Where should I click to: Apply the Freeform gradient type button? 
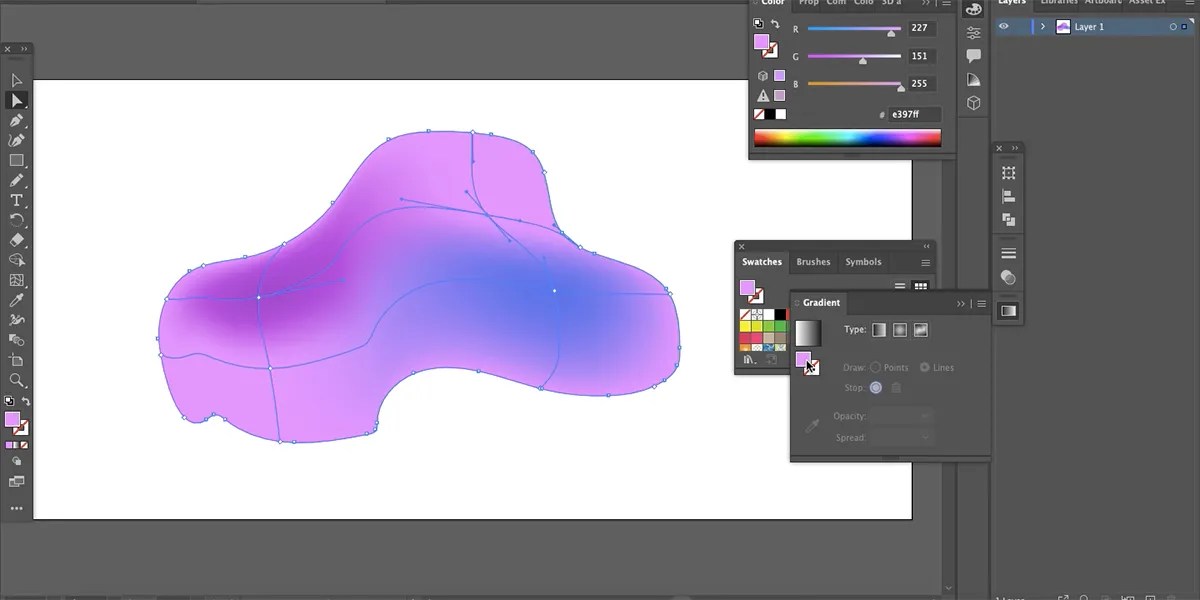click(x=920, y=329)
